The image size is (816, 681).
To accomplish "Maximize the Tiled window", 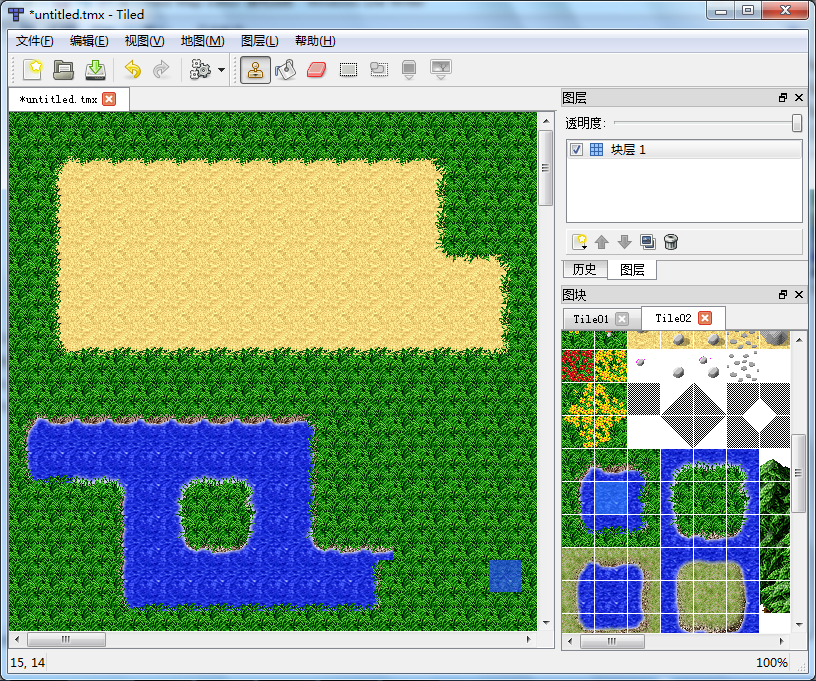I will (748, 10).
